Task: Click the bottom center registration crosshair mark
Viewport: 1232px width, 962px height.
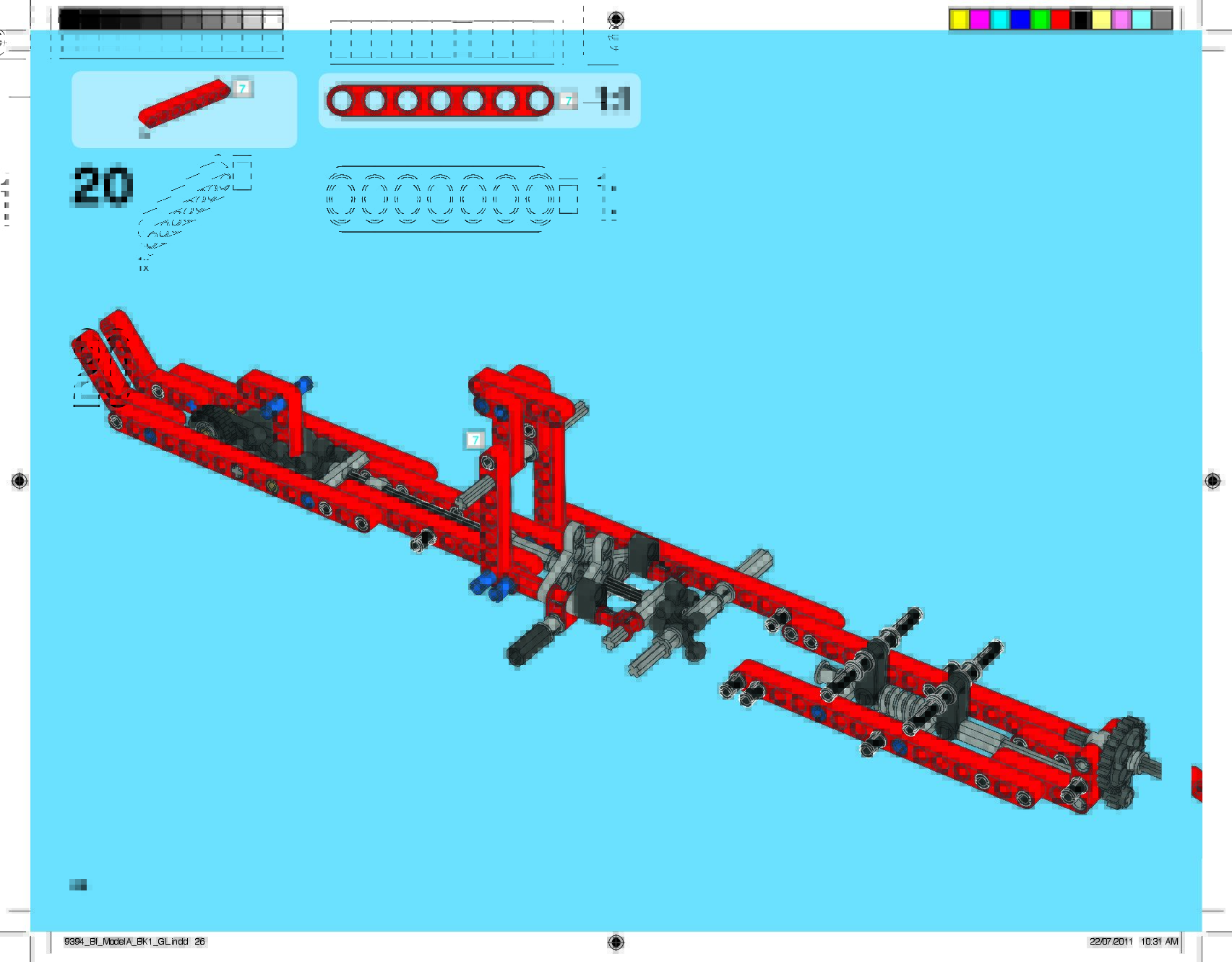Action: point(616,941)
